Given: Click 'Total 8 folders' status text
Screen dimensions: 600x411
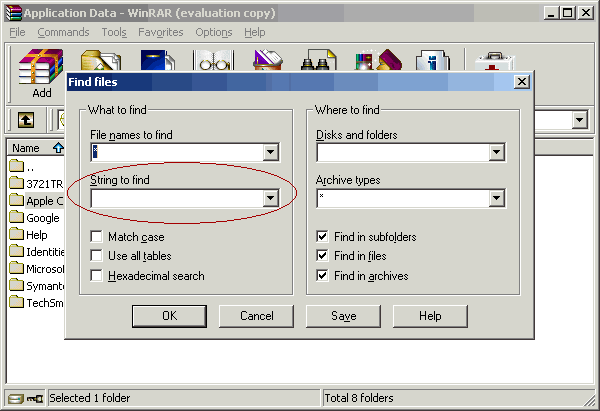Looking at the screenshot, I should [x=359, y=398].
